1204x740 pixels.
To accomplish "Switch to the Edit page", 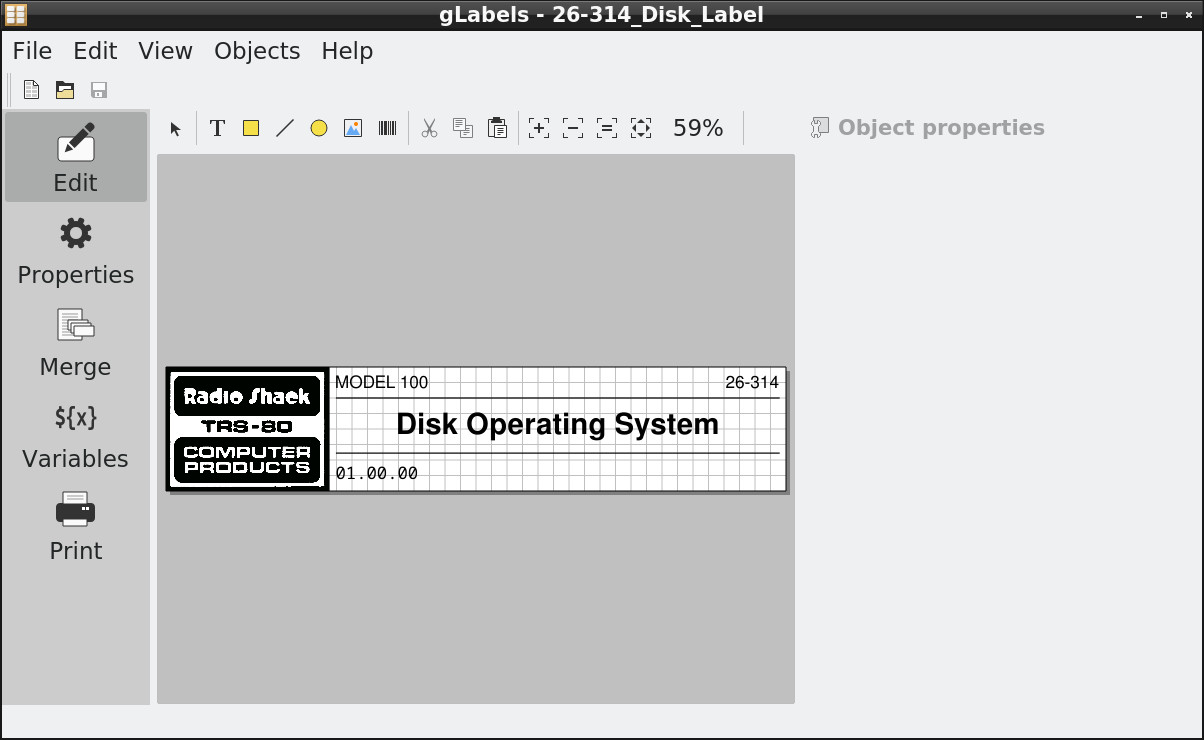I will point(76,157).
